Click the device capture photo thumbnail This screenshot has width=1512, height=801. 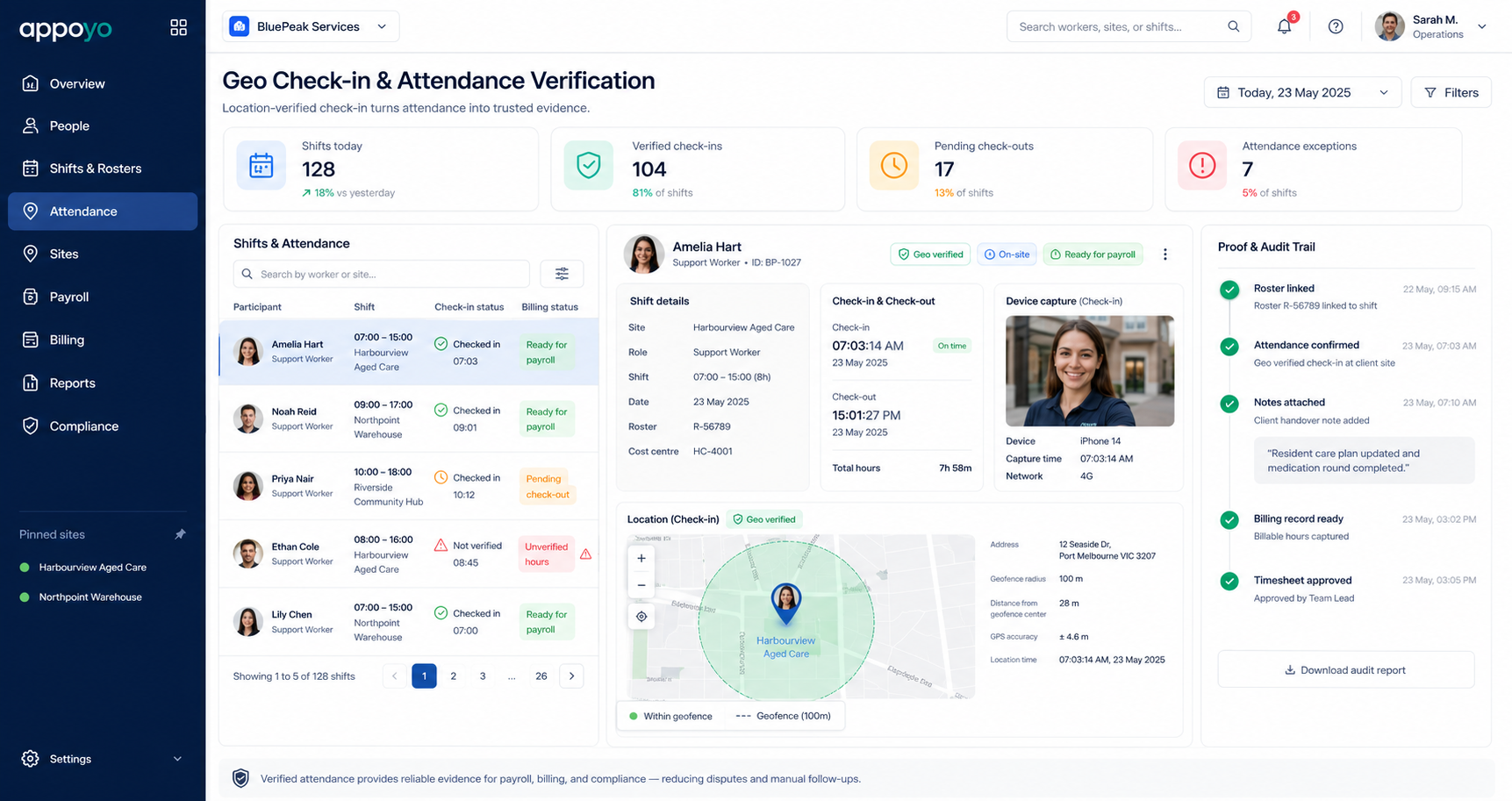pyautogui.click(x=1089, y=371)
